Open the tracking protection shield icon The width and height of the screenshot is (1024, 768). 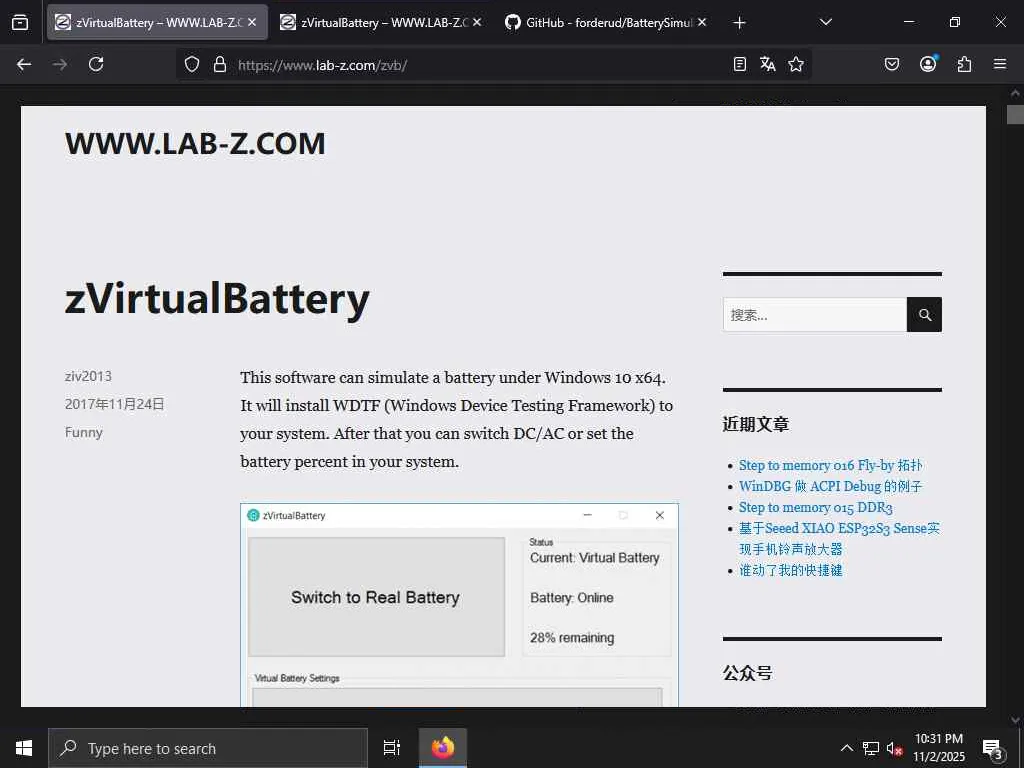pos(191,64)
